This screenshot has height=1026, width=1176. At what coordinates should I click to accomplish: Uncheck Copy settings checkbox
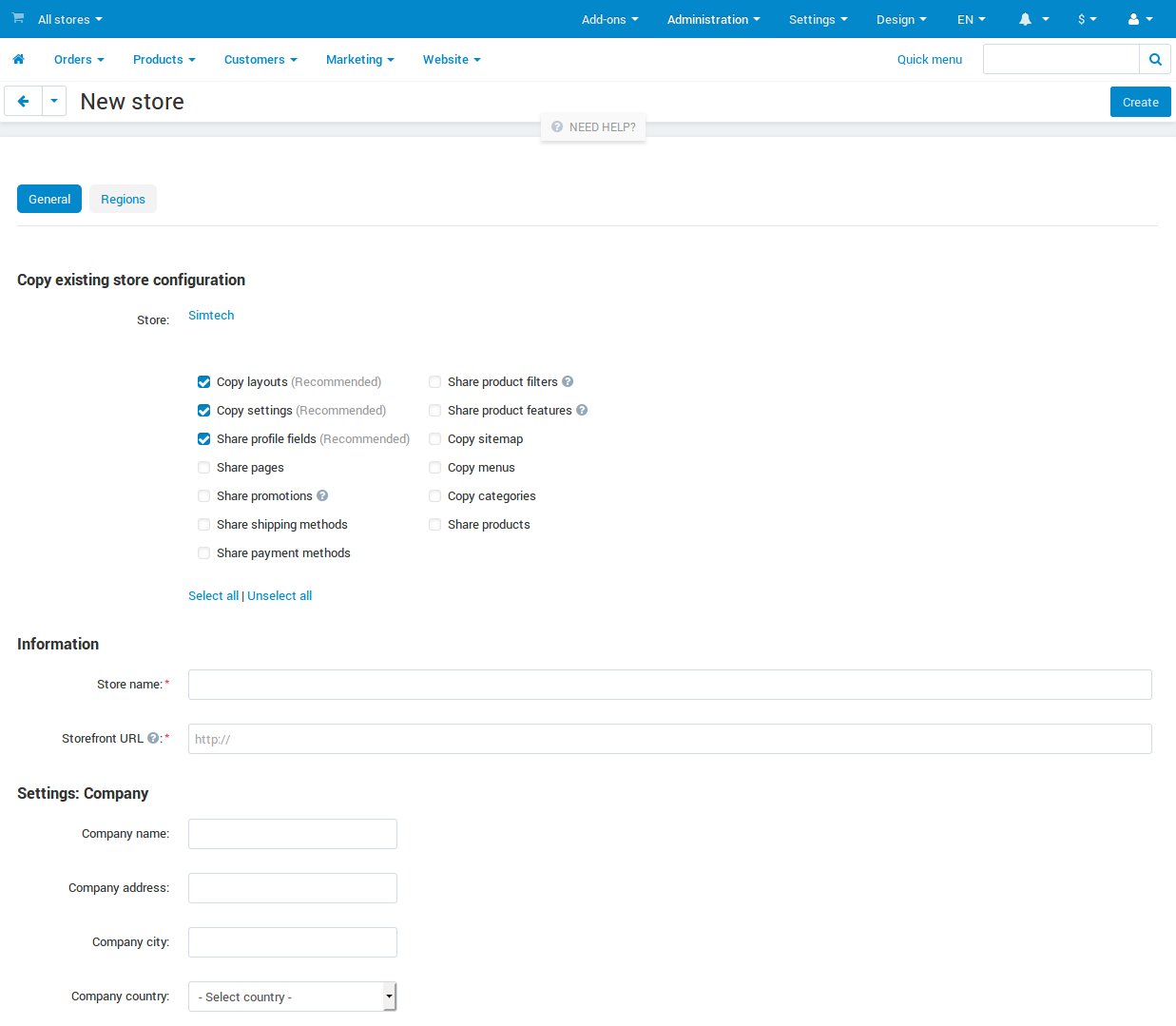[x=203, y=410]
